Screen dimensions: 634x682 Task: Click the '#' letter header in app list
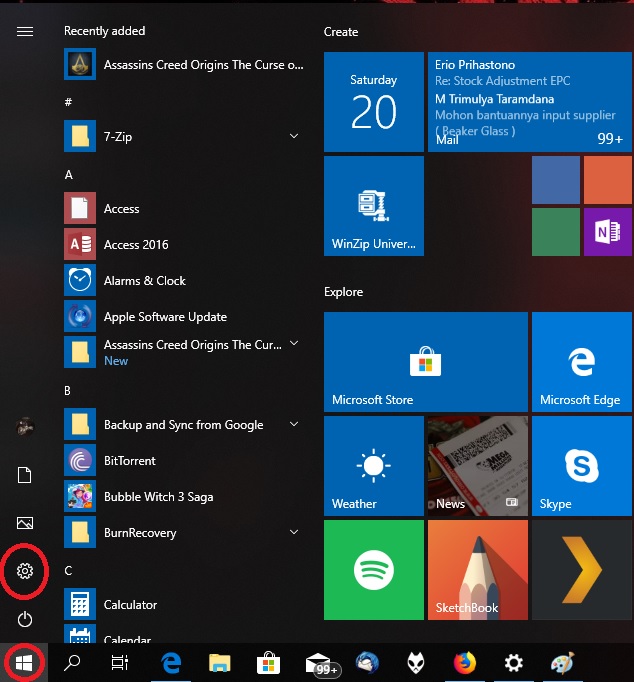point(68,102)
